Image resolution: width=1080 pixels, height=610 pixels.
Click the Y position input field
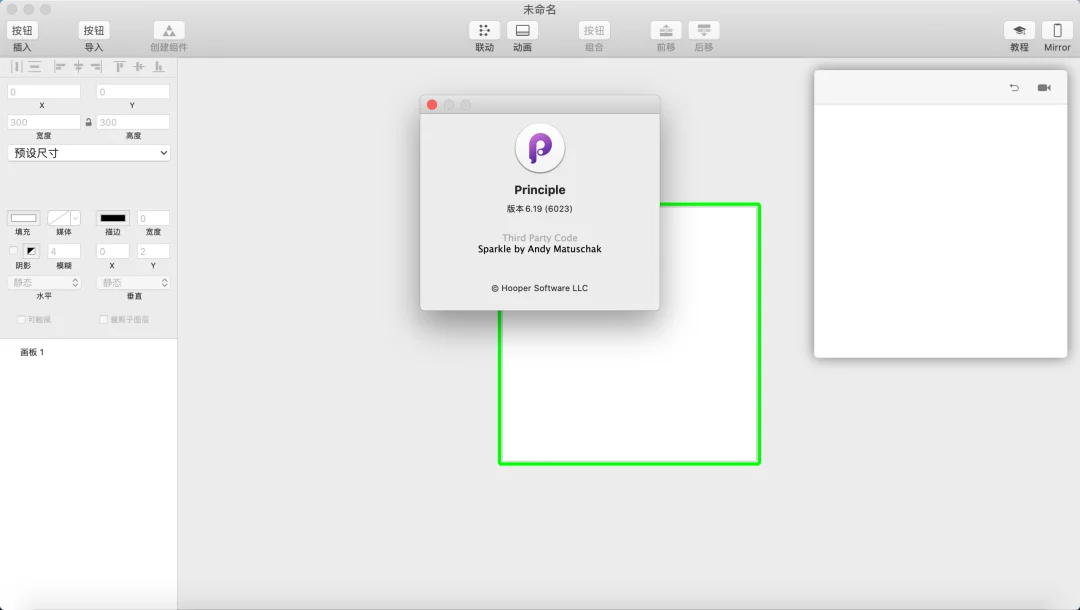tap(133, 92)
